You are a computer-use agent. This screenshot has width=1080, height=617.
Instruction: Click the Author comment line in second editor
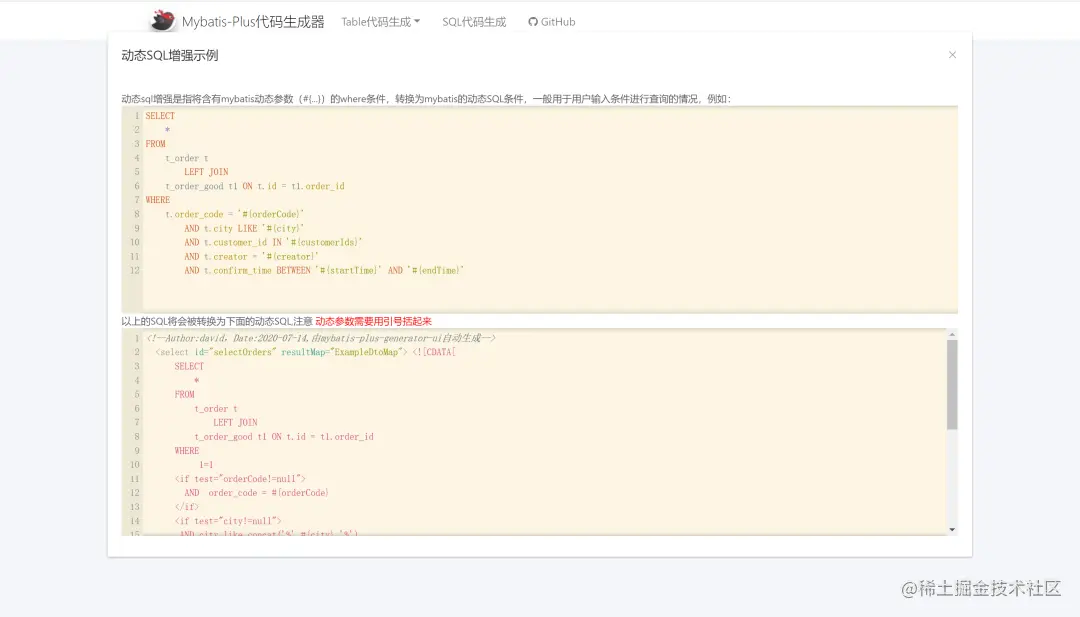pos(321,338)
